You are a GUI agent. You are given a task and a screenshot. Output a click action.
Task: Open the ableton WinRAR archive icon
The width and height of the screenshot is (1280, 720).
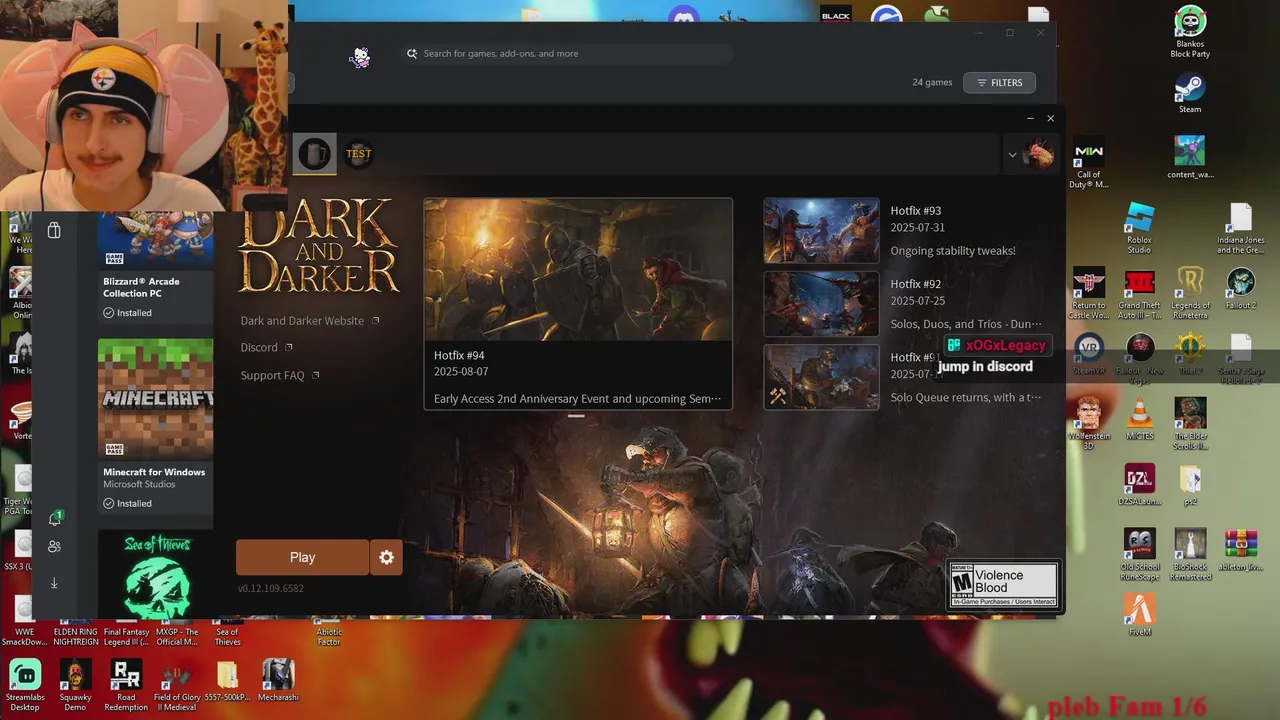[1240, 549]
